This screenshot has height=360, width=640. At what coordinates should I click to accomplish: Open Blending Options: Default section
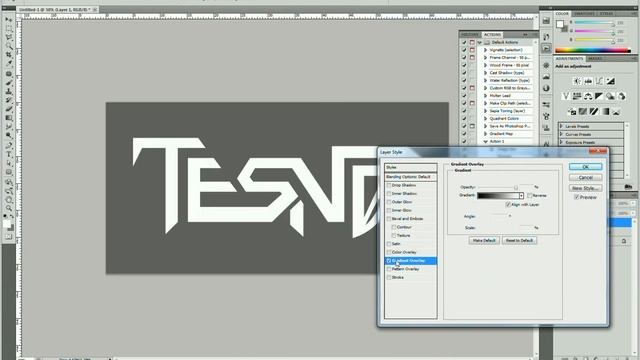pos(411,177)
